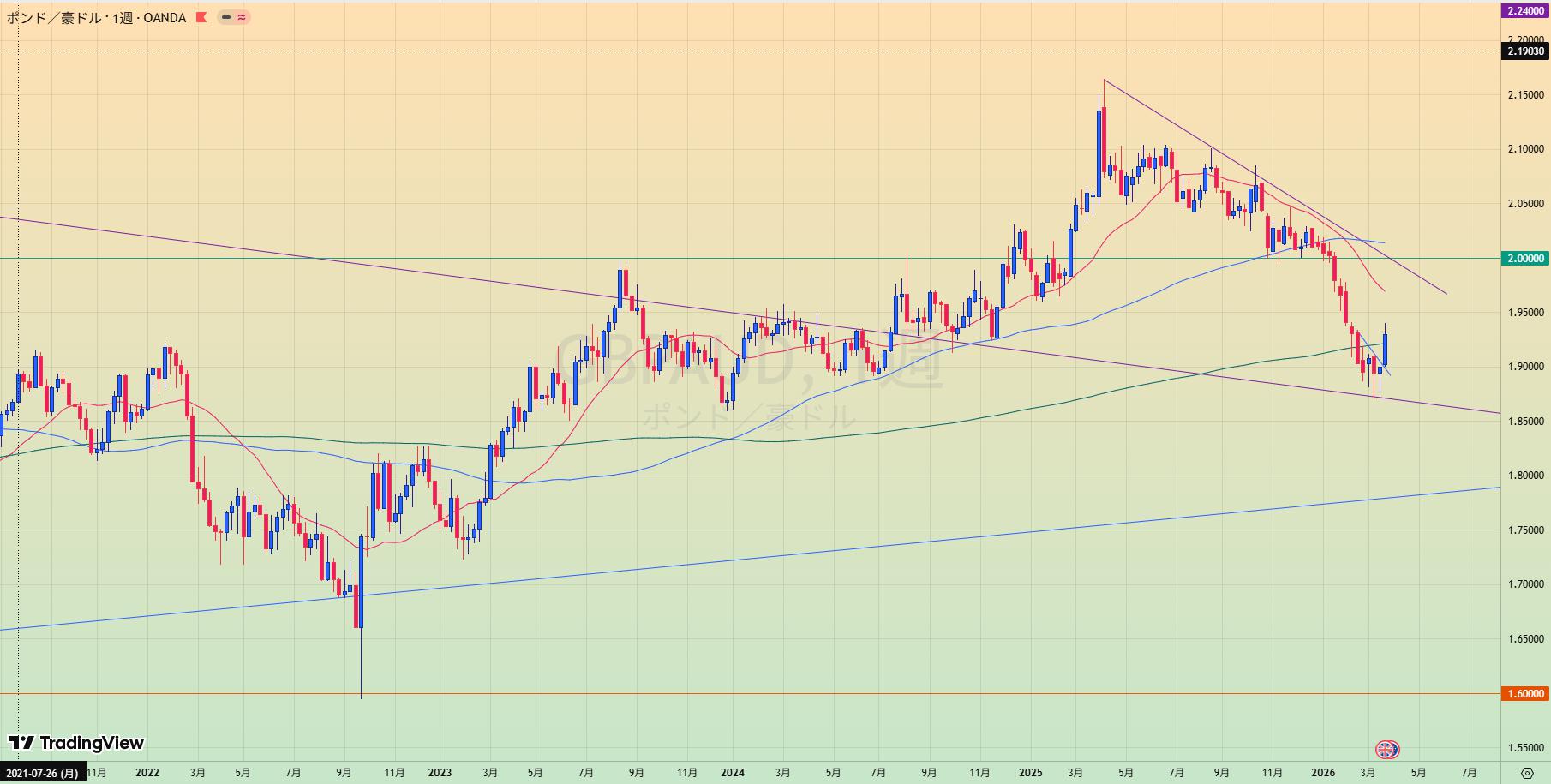Click the black 2.19030 crosshair price label
The height and width of the screenshot is (784, 1551).
tap(1525, 51)
